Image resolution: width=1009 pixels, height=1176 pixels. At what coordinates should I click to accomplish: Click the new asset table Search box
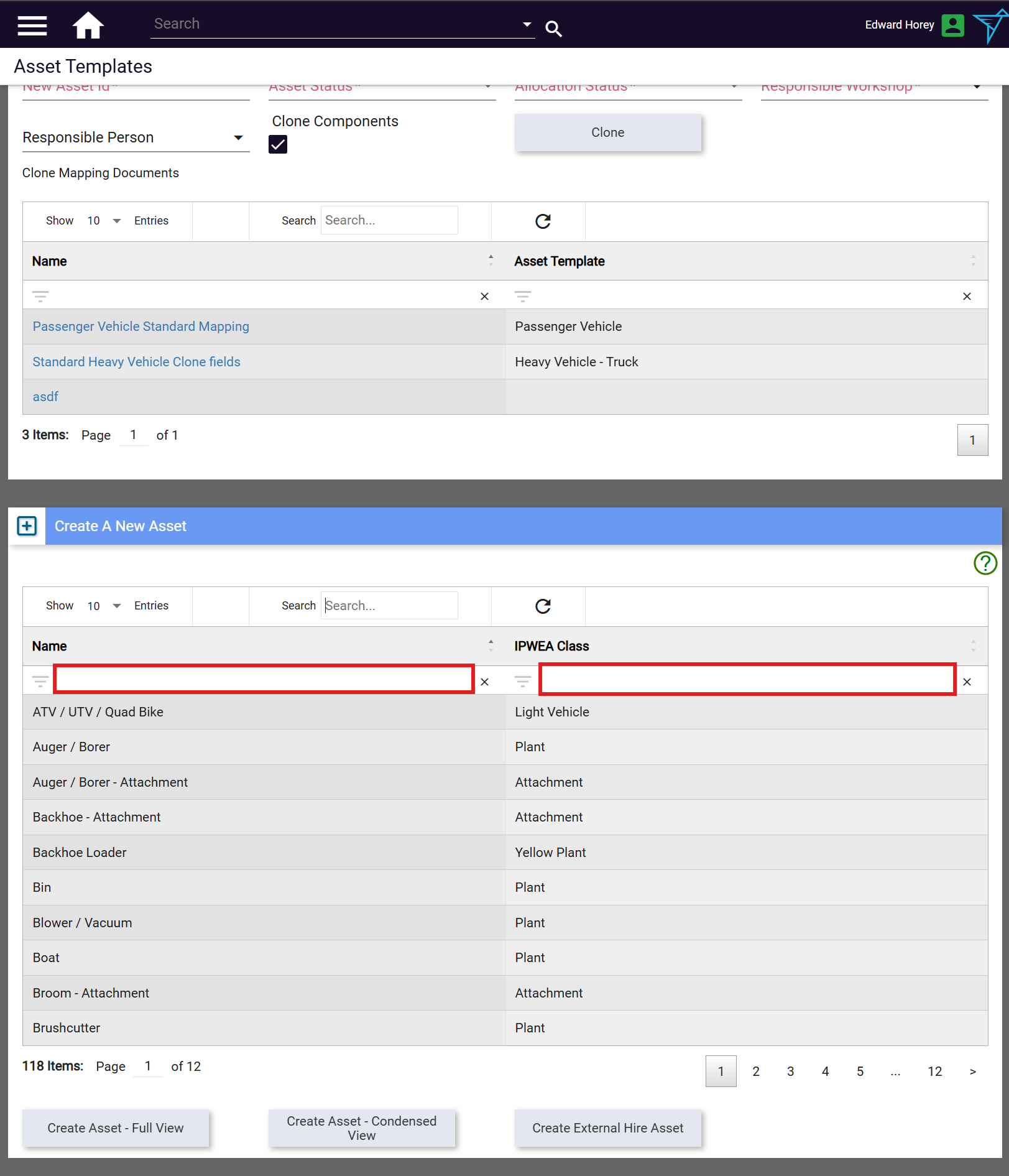[389, 606]
